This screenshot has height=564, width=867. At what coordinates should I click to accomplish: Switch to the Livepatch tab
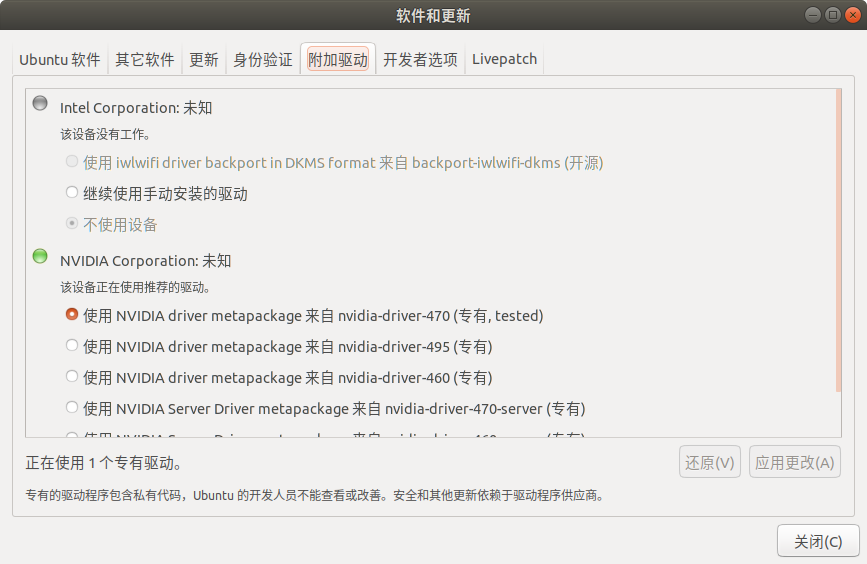[x=504, y=59]
